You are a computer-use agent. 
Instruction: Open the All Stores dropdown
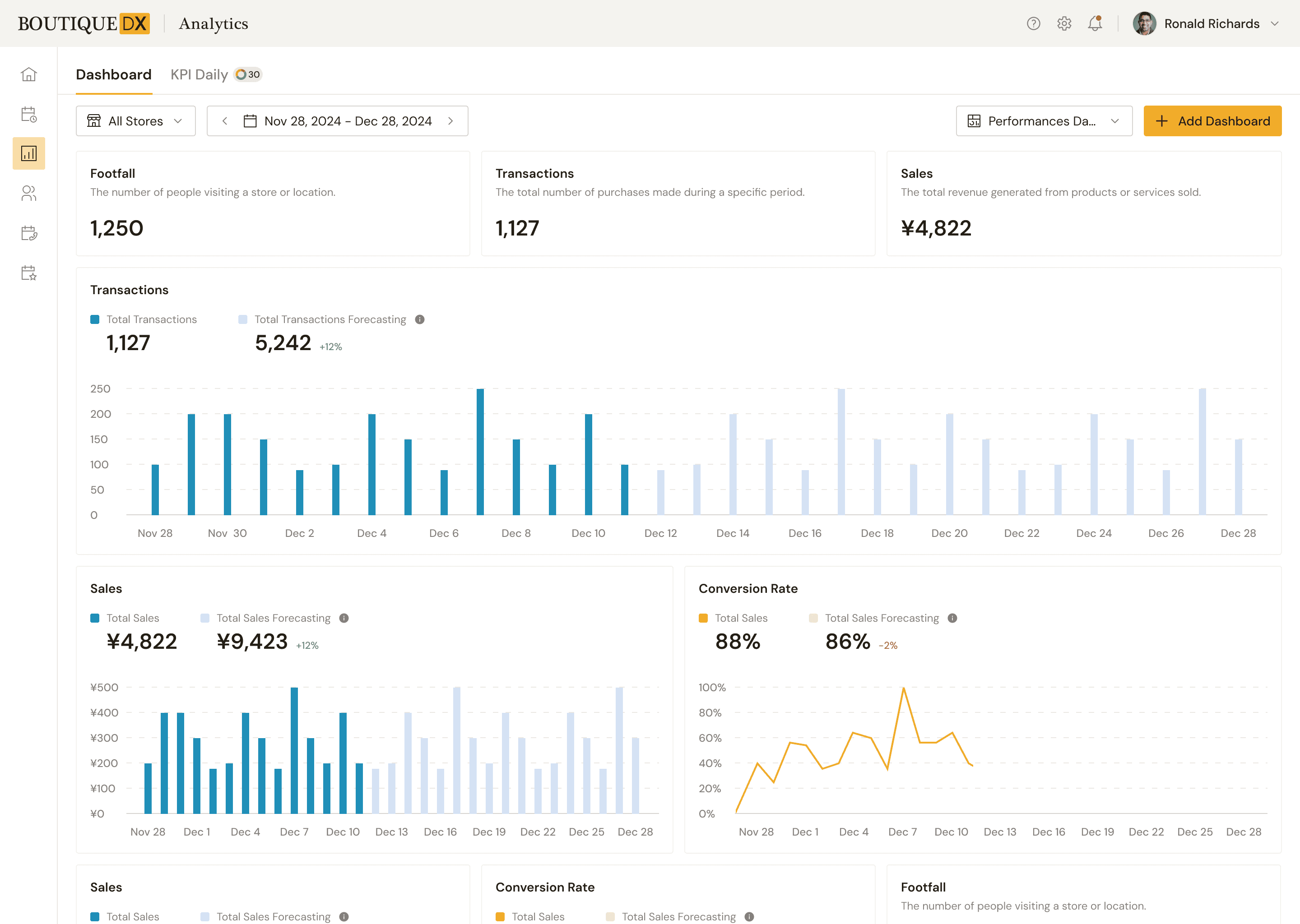pyautogui.click(x=135, y=120)
